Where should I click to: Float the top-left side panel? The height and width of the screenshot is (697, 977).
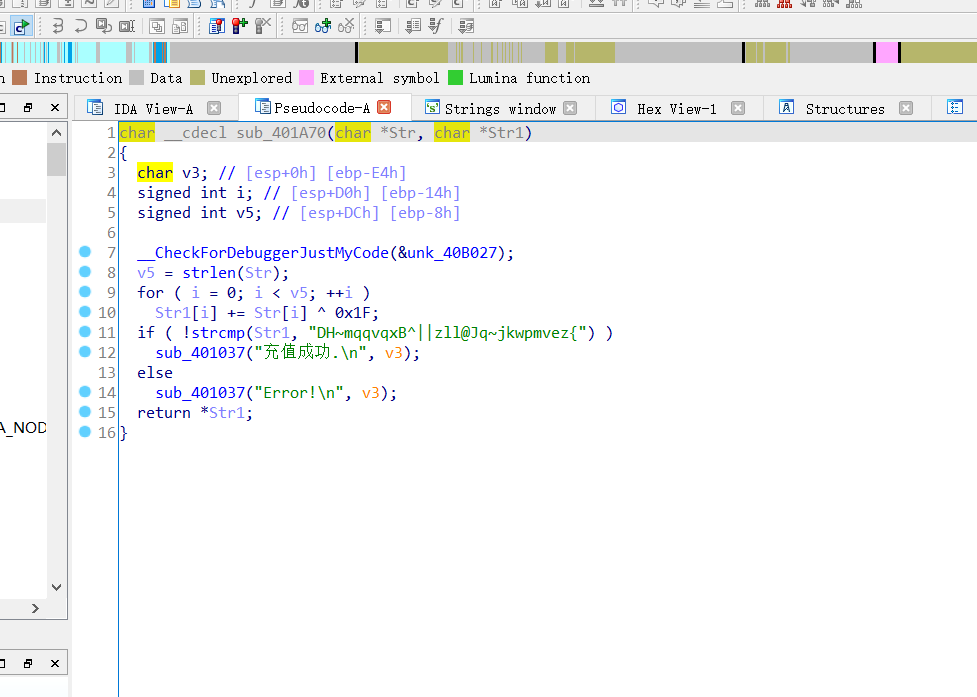[28, 108]
